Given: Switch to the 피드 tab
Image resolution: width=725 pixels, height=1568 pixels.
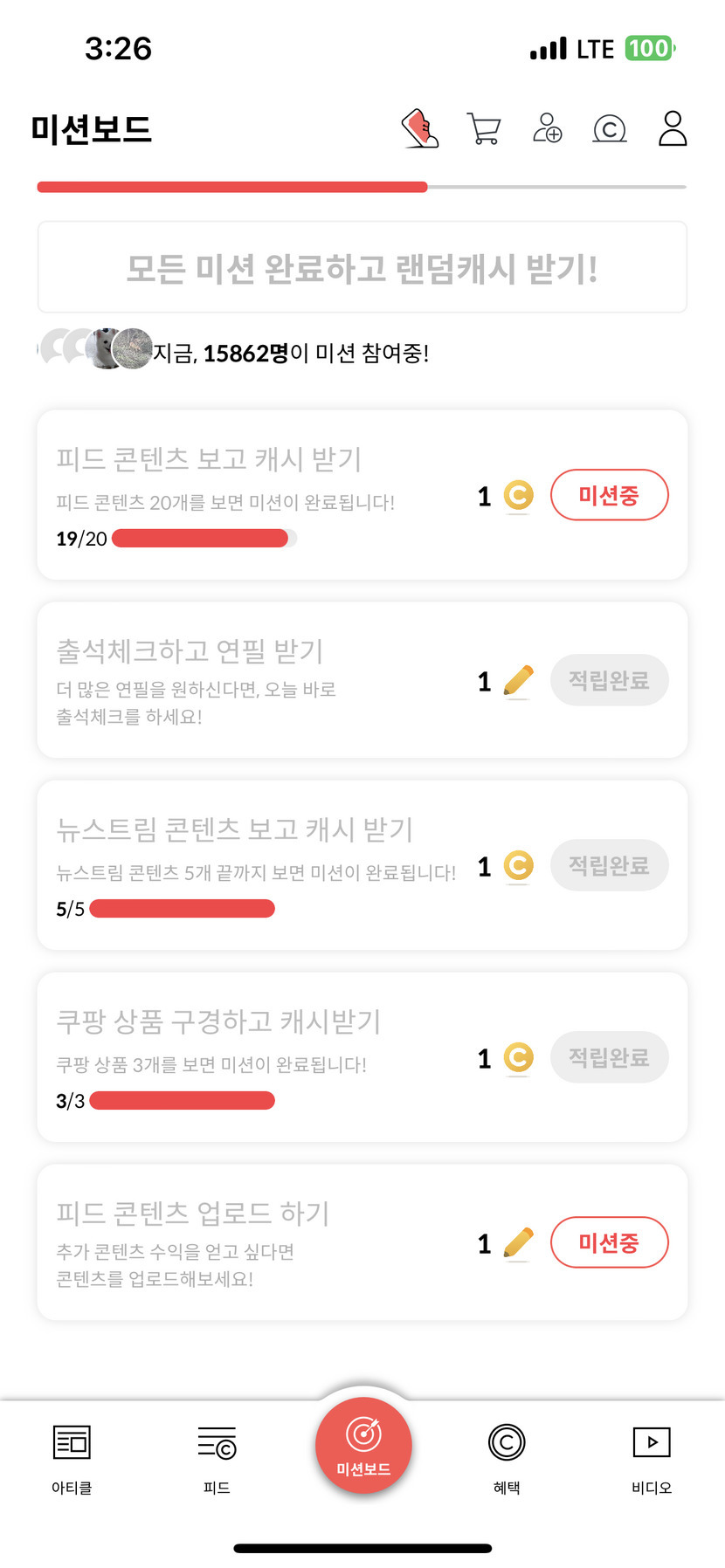Looking at the screenshot, I should 217,1455.
